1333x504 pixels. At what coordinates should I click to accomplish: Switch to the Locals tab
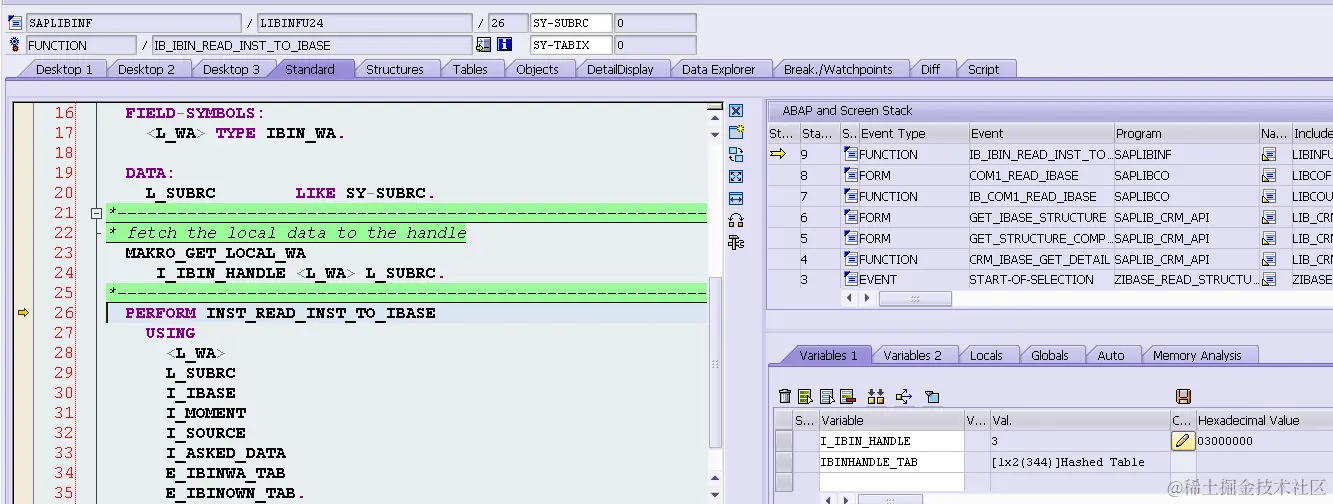[986, 355]
